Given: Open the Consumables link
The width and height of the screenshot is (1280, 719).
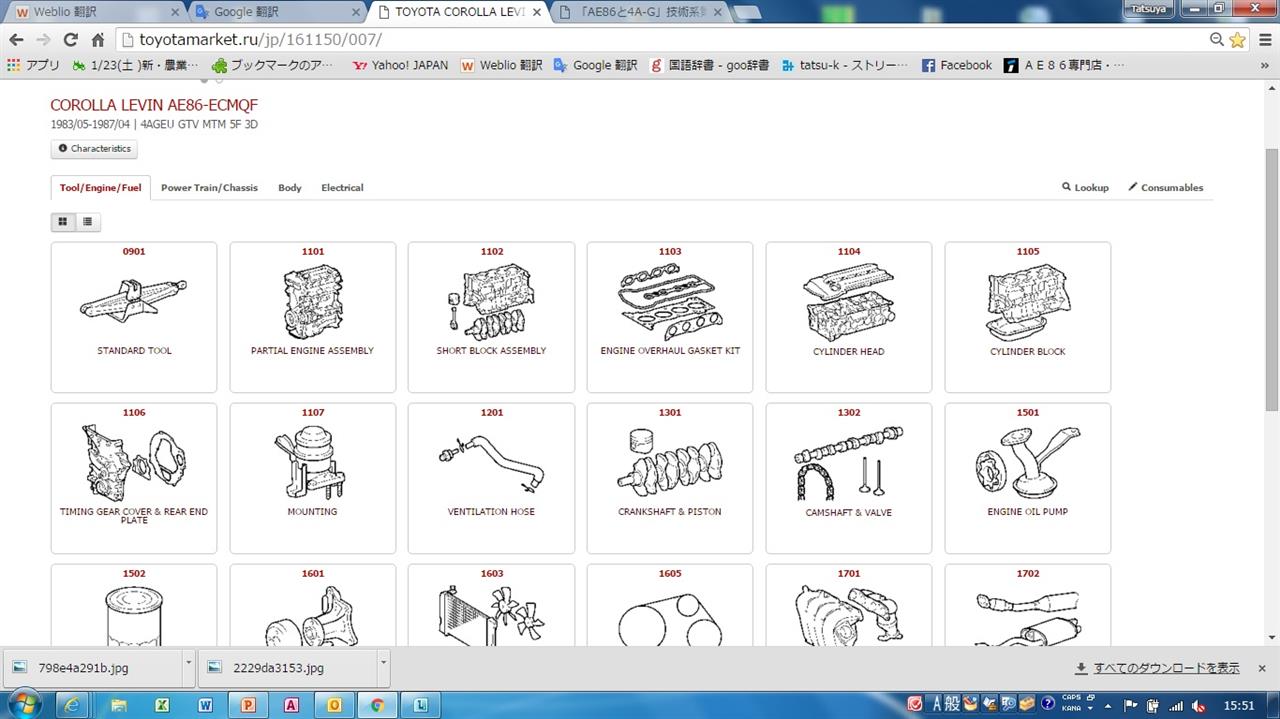Looking at the screenshot, I should pyautogui.click(x=1166, y=188).
